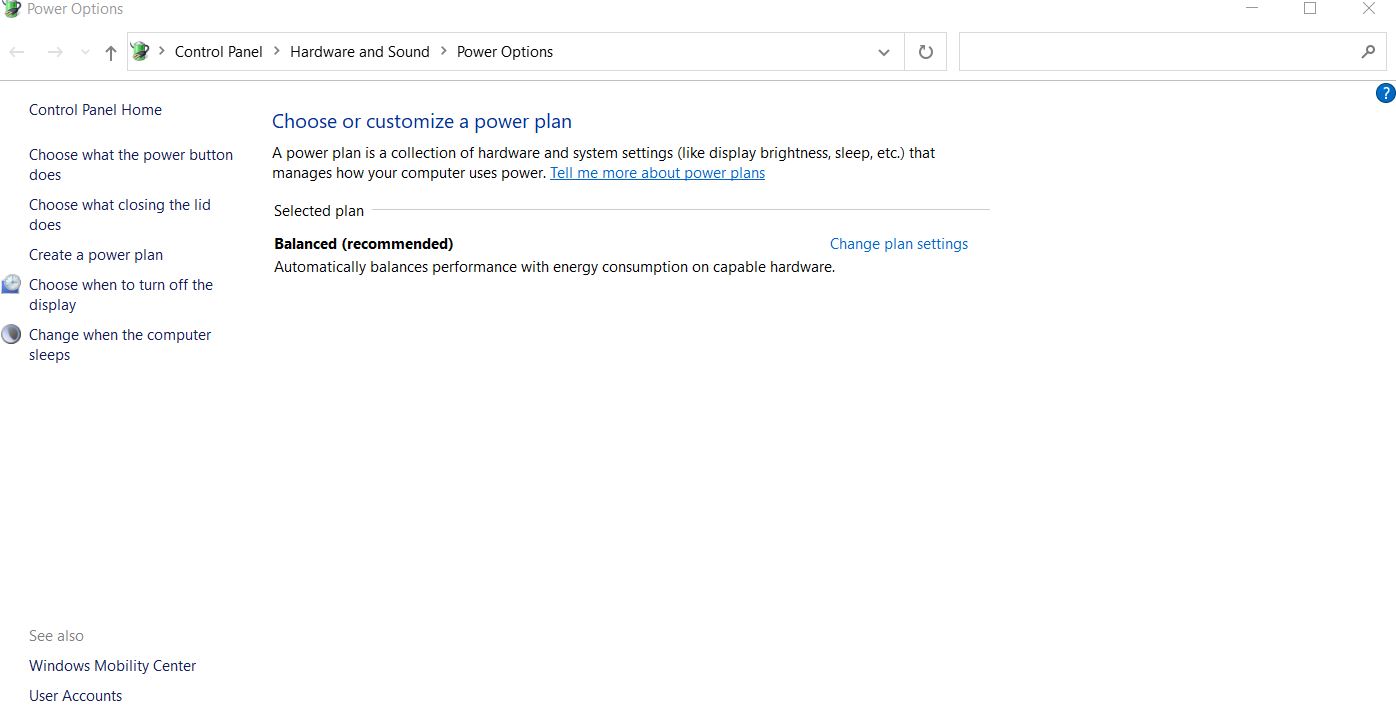Click the display icon next to turn off display
The width and height of the screenshot is (1396, 724).
11,285
